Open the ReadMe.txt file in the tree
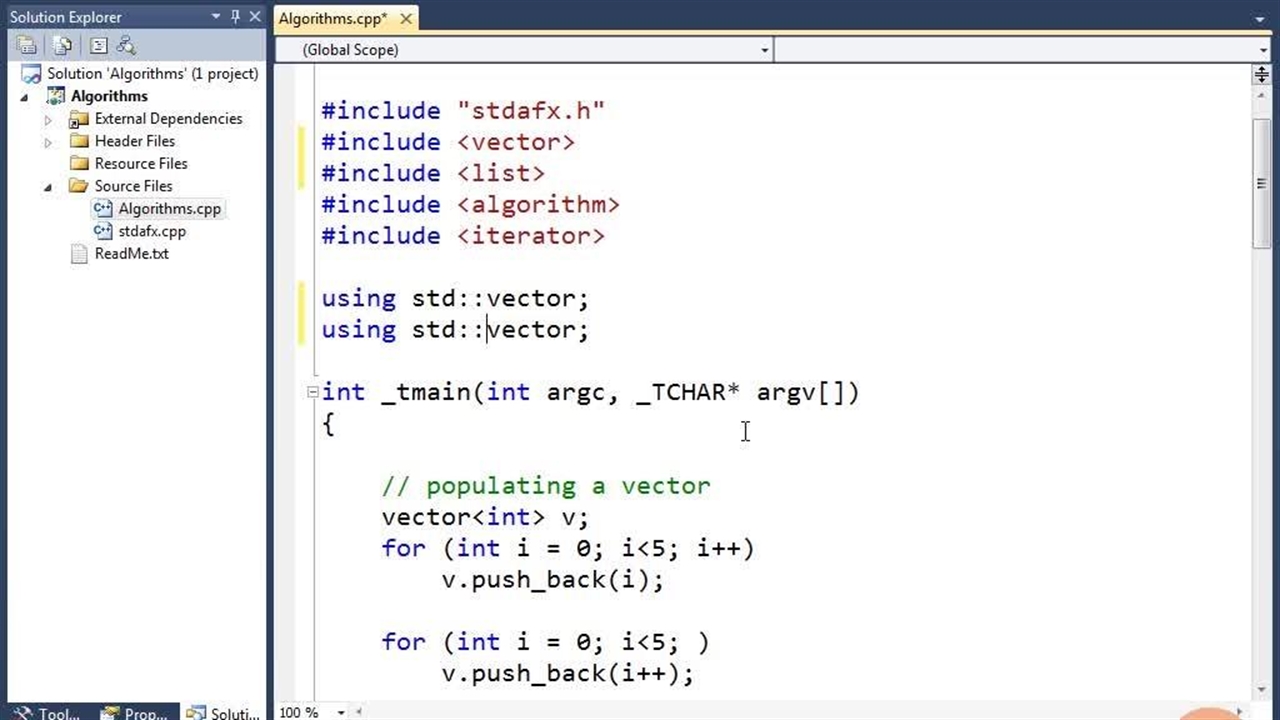Viewport: 1280px width, 720px height. pyautogui.click(x=131, y=254)
